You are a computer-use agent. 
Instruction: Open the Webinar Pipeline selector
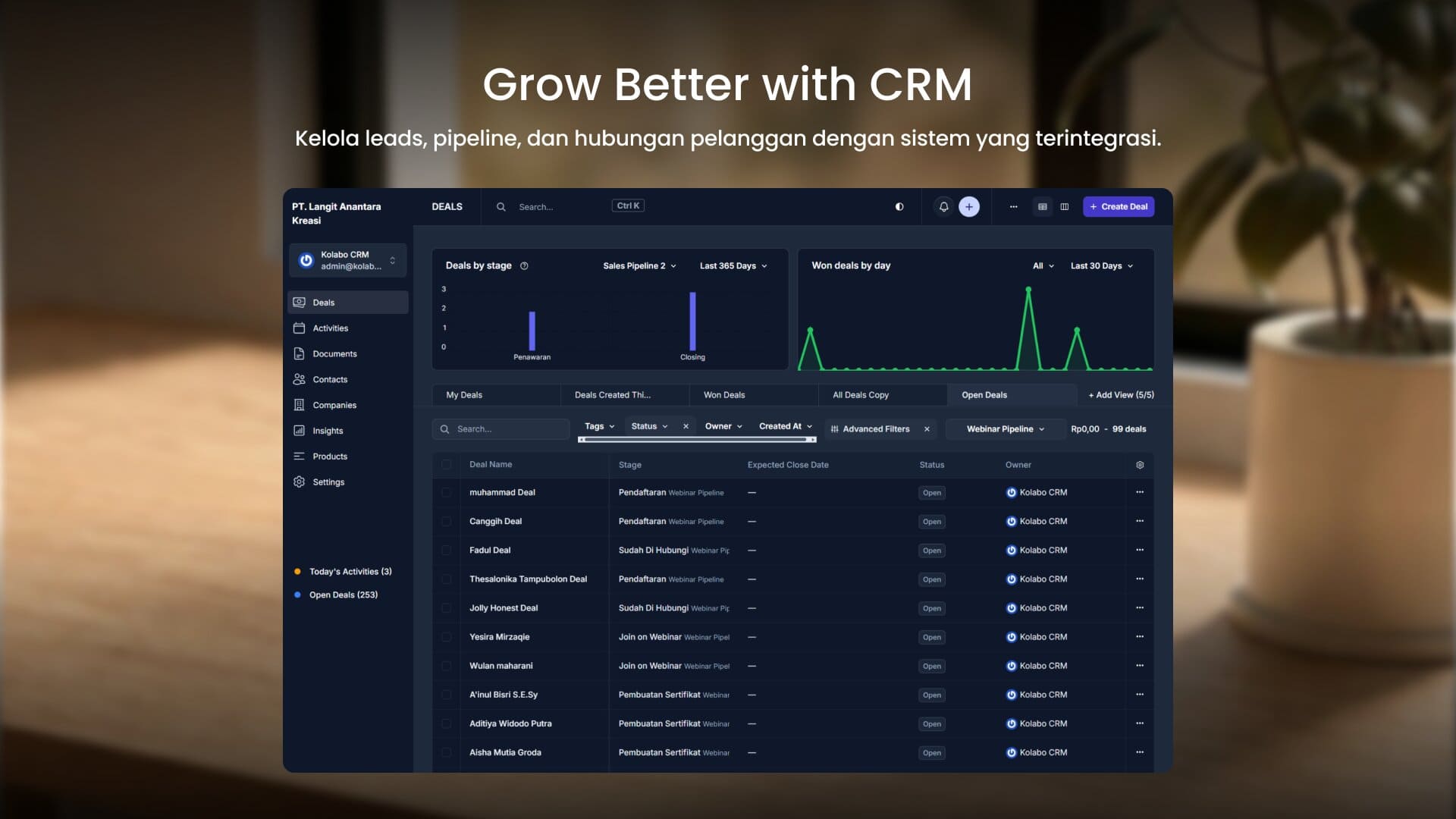coord(1005,429)
